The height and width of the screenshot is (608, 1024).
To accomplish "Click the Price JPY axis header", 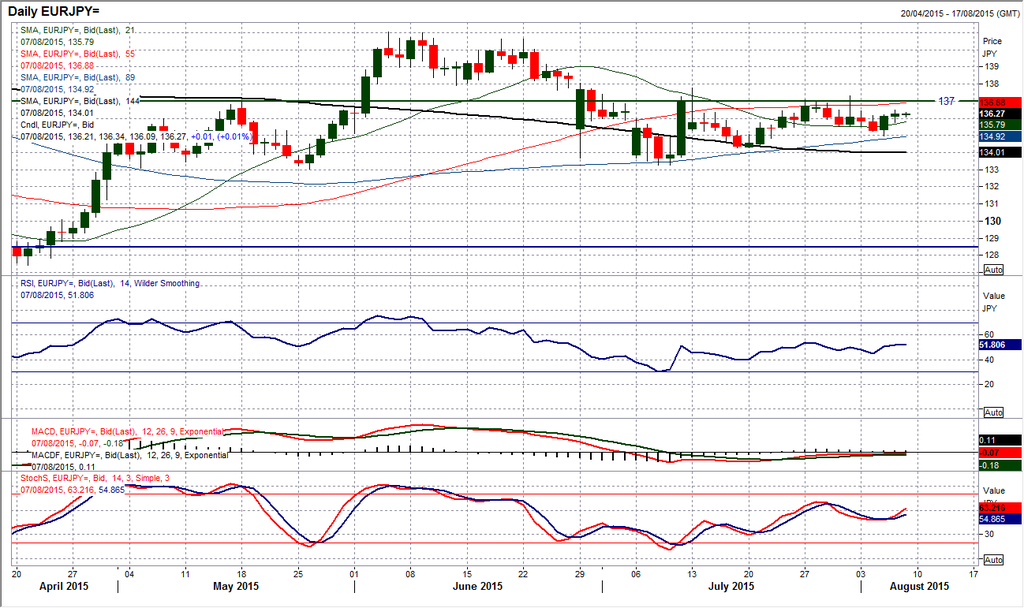I will tap(992, 47).
